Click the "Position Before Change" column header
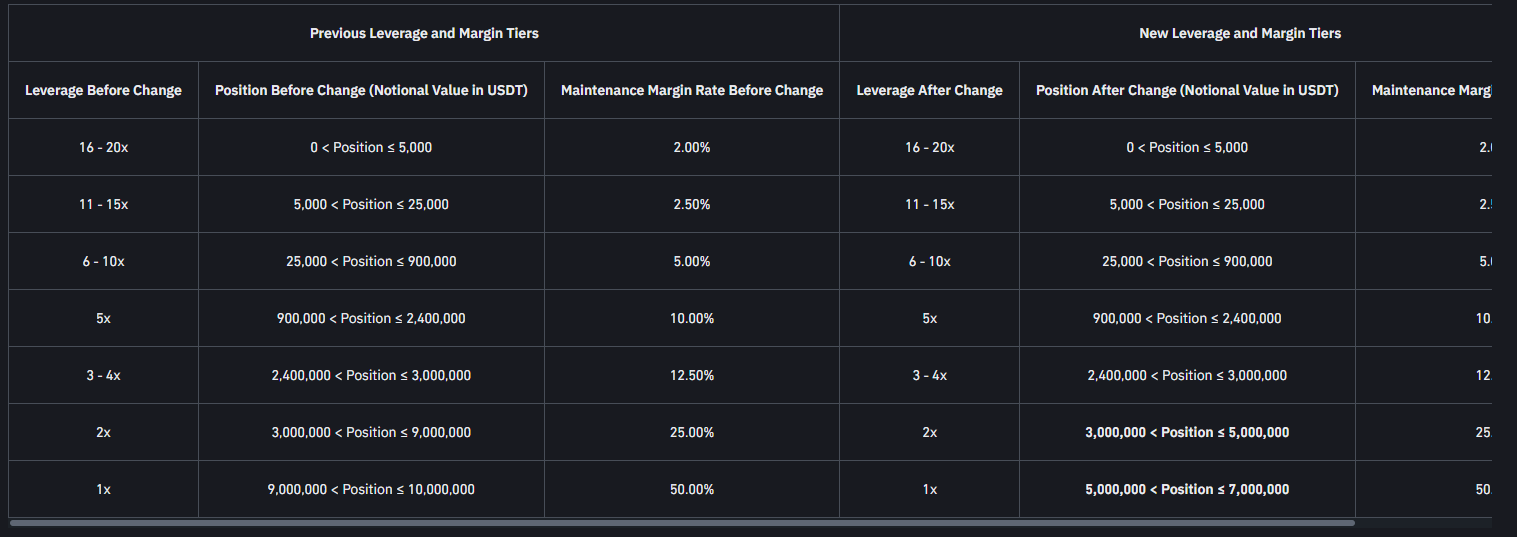Image resolution: width=1517 pixels, height=537 pixels. coord(371,90)
